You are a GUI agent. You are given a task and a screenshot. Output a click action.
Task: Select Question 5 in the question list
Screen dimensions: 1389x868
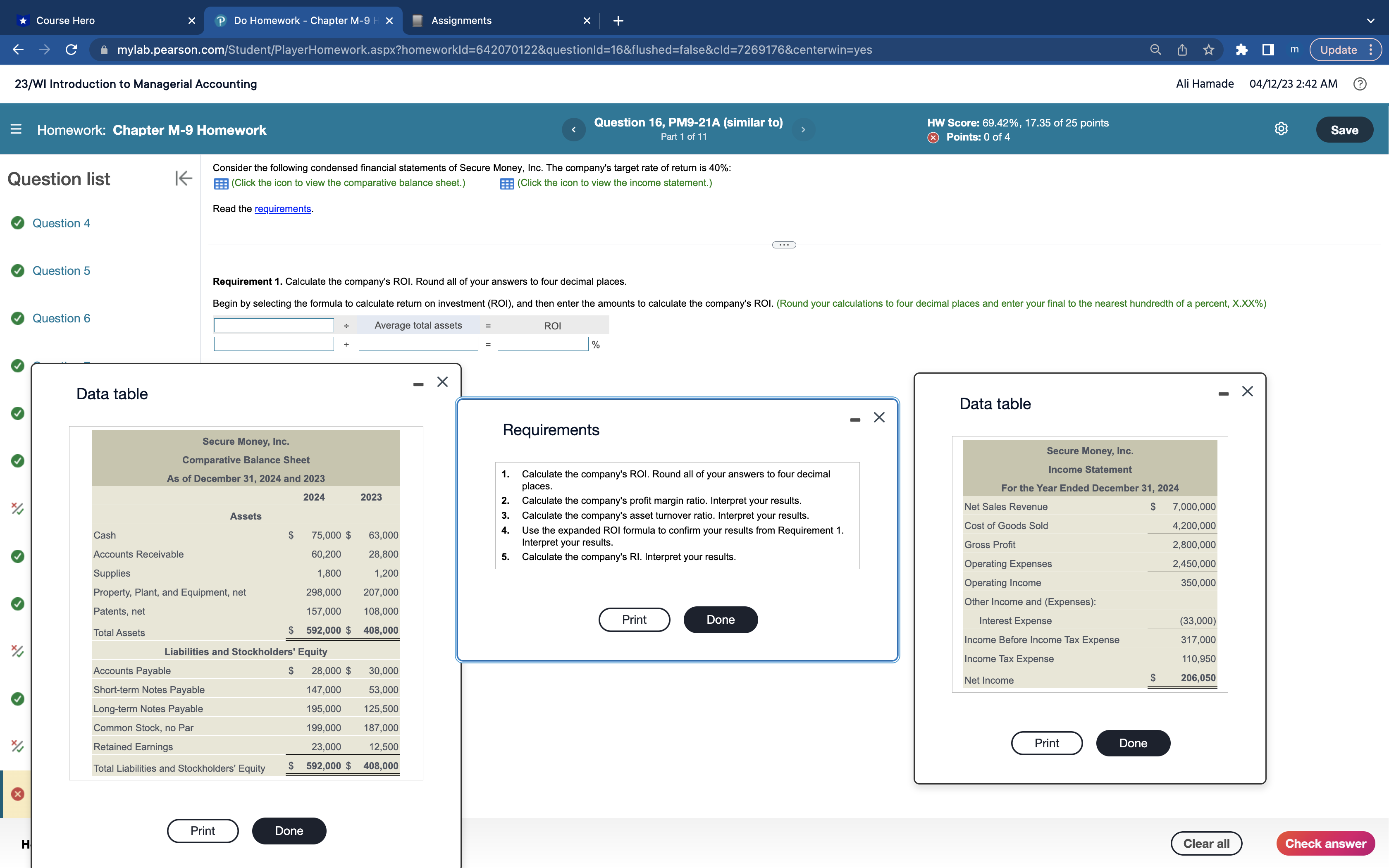[61, 271]
